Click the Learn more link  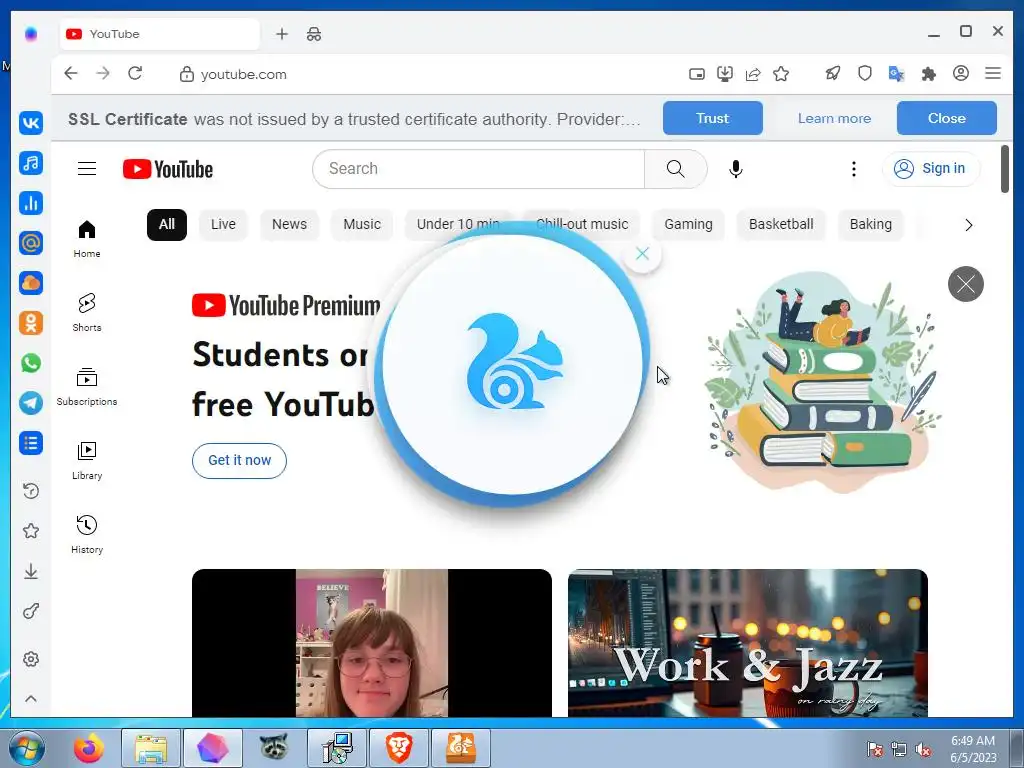coord(834,118)
